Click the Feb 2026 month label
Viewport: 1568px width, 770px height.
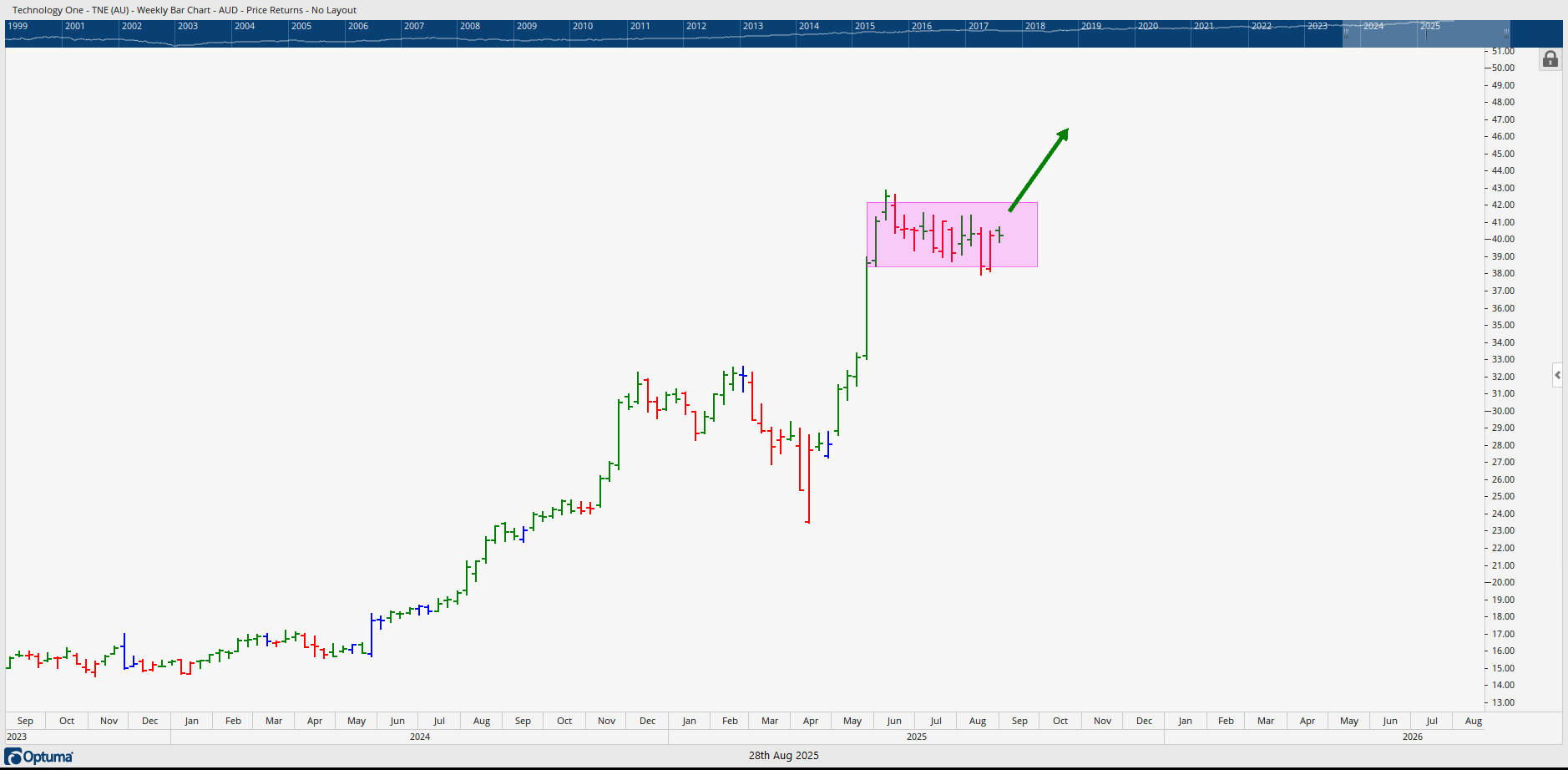[x=1226, y=721]
